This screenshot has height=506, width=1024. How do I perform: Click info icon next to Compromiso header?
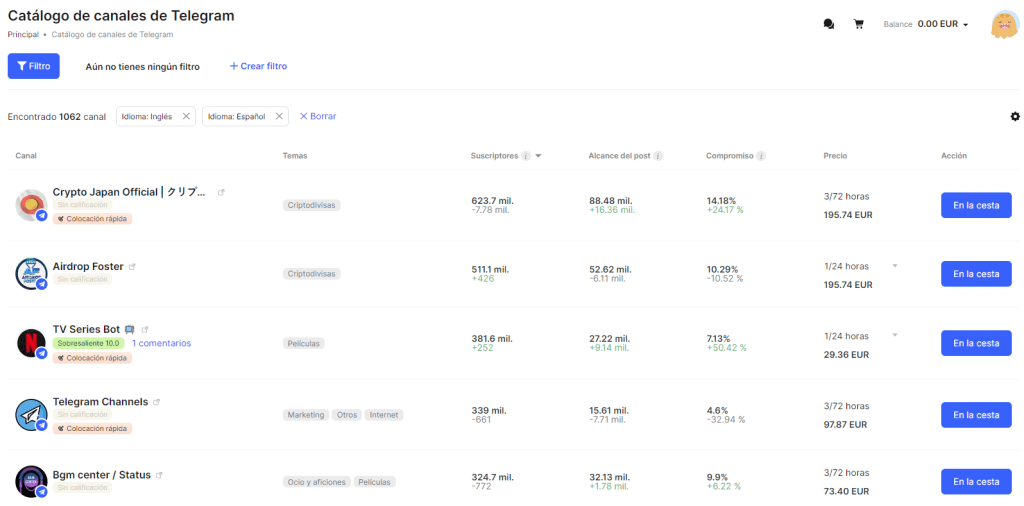pyautogui.click(x=761, y=156)
